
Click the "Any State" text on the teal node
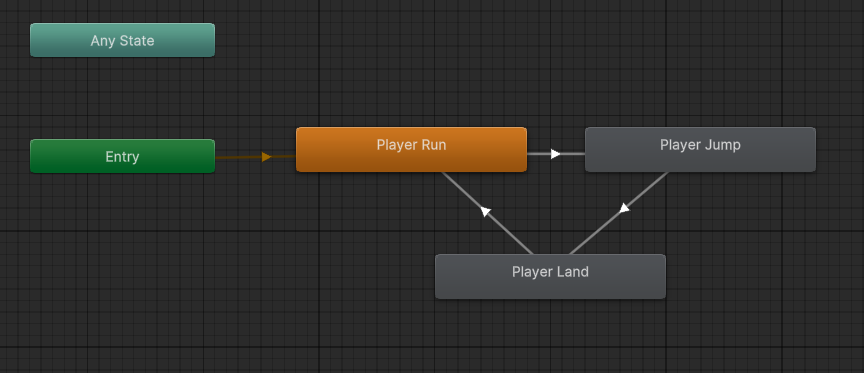(122, 41)
